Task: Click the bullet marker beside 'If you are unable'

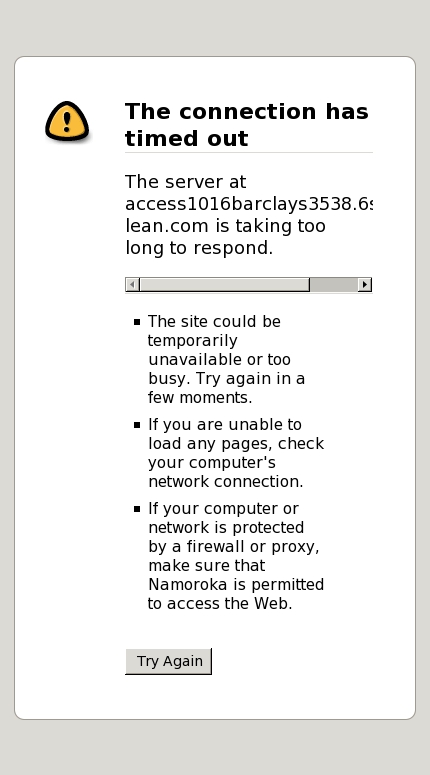Action: (137, 425)
